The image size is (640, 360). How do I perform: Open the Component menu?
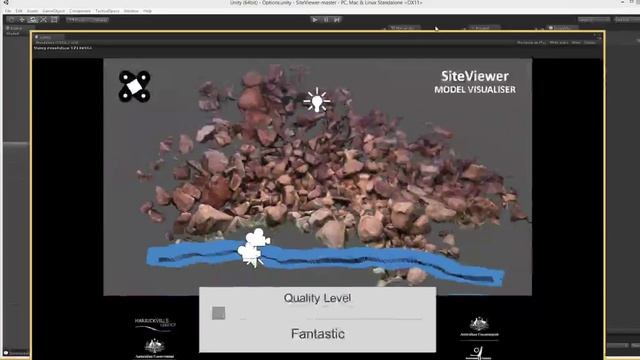tap(80, 11)
